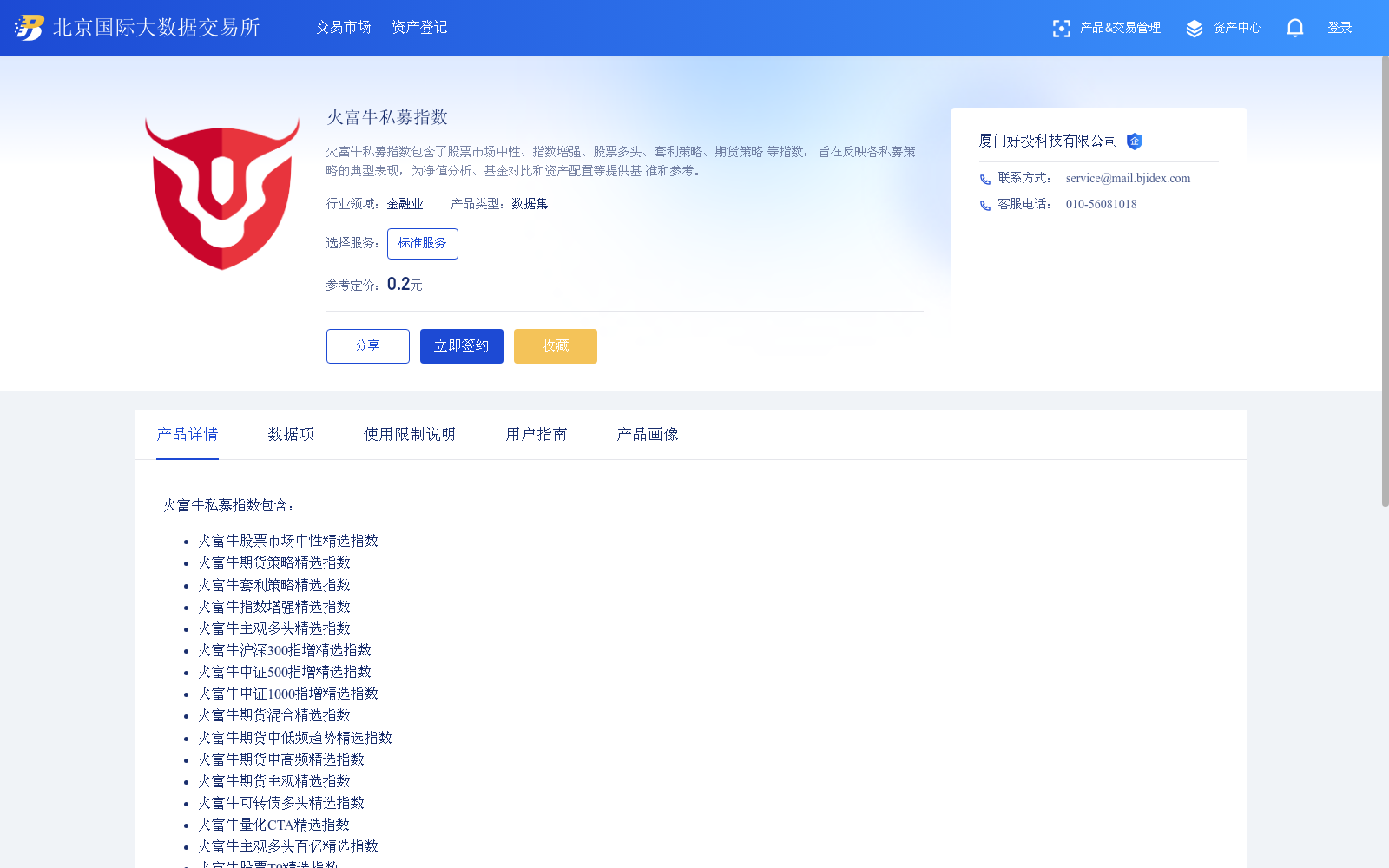Image resolution: width=1389 pixels, height=868 pixels.
Task: Click the page vertical scrollbar thumb
Action: 1386,281
